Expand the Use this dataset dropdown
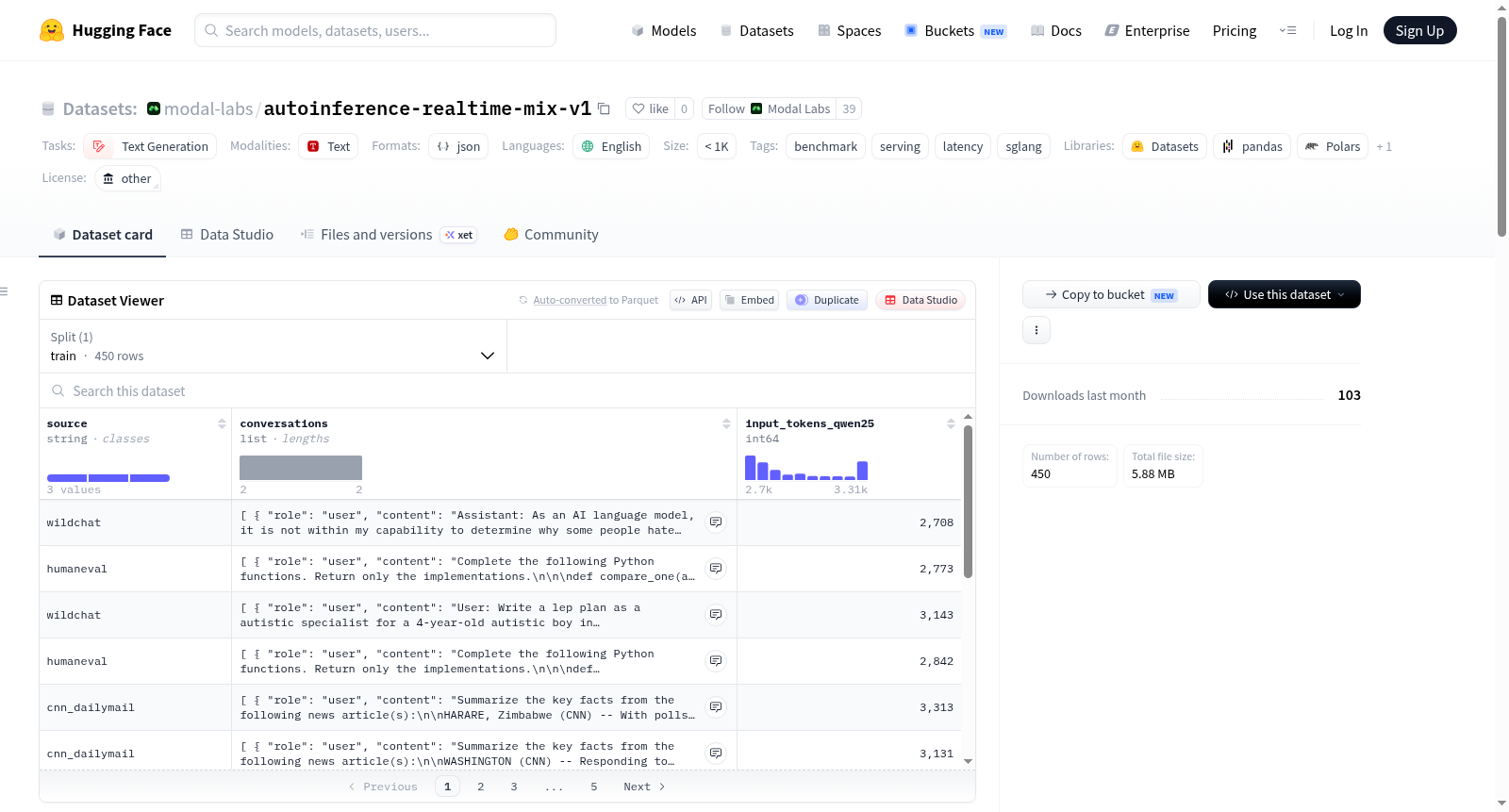Screen dimensions: 1509x812 point(1285,294)
